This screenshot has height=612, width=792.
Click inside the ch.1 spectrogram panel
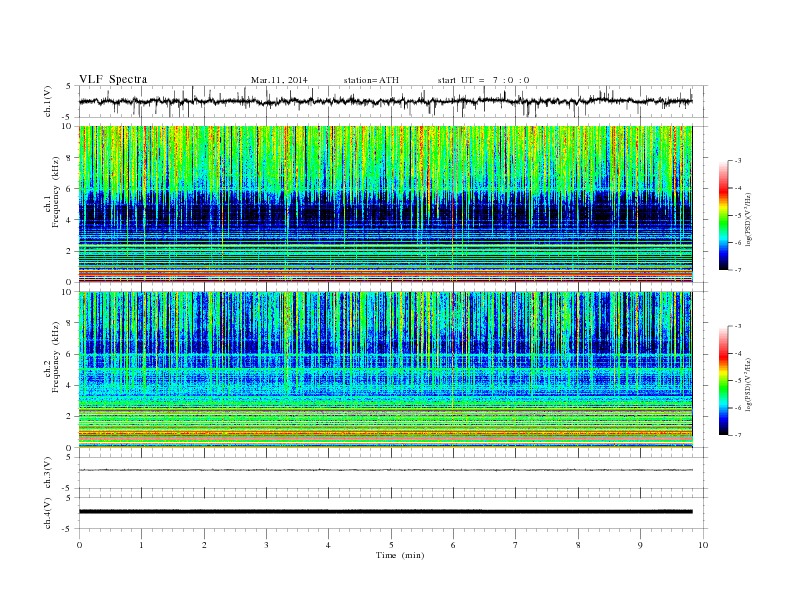[x=385, y=204]
